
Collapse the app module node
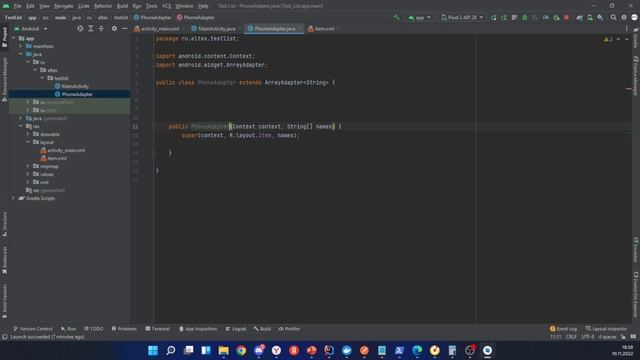14,38
